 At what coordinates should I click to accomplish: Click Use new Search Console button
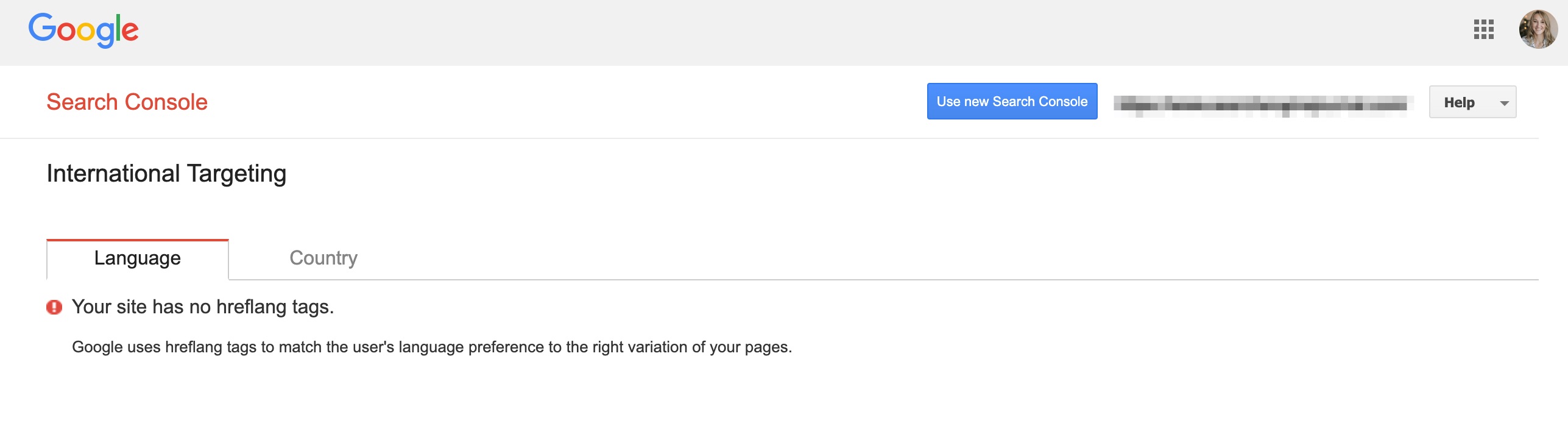pyautogui.click(x=1012, y=101)
